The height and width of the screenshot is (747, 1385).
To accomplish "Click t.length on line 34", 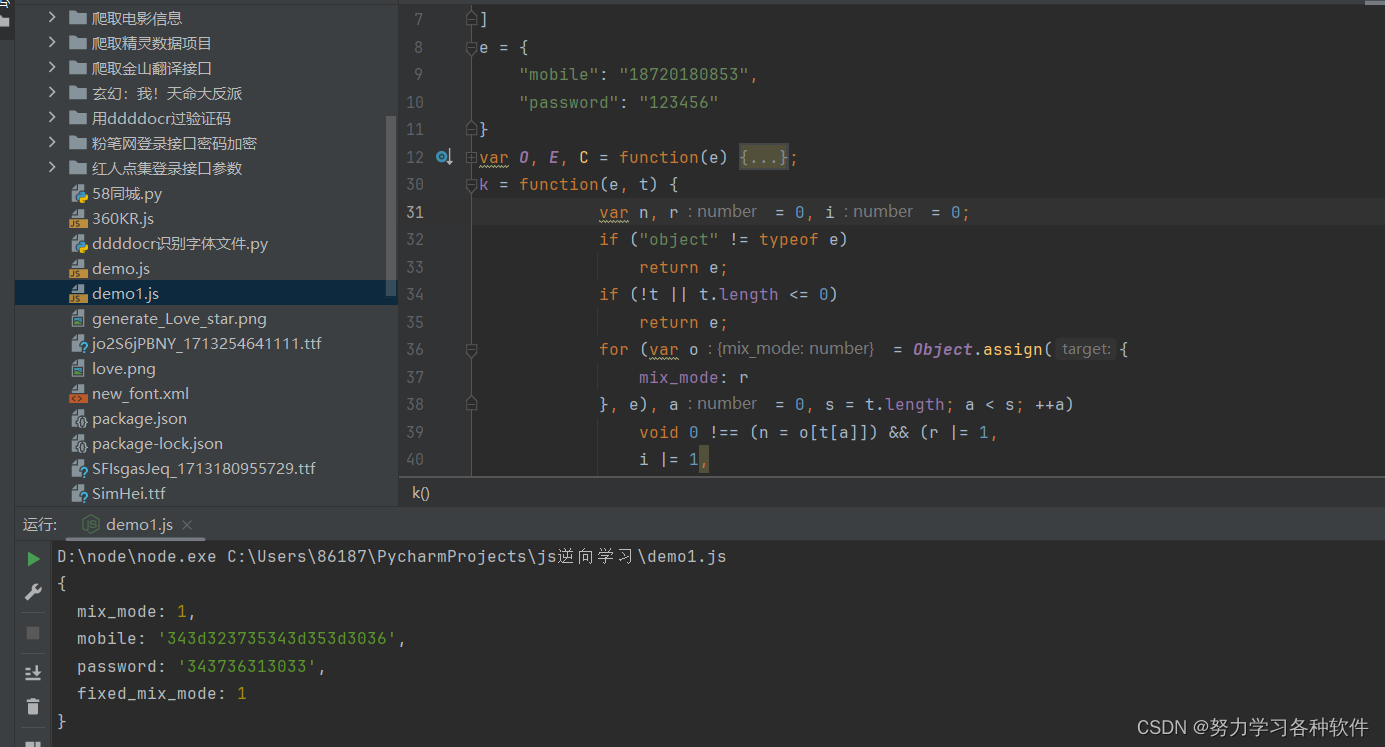I will [738, 294].
